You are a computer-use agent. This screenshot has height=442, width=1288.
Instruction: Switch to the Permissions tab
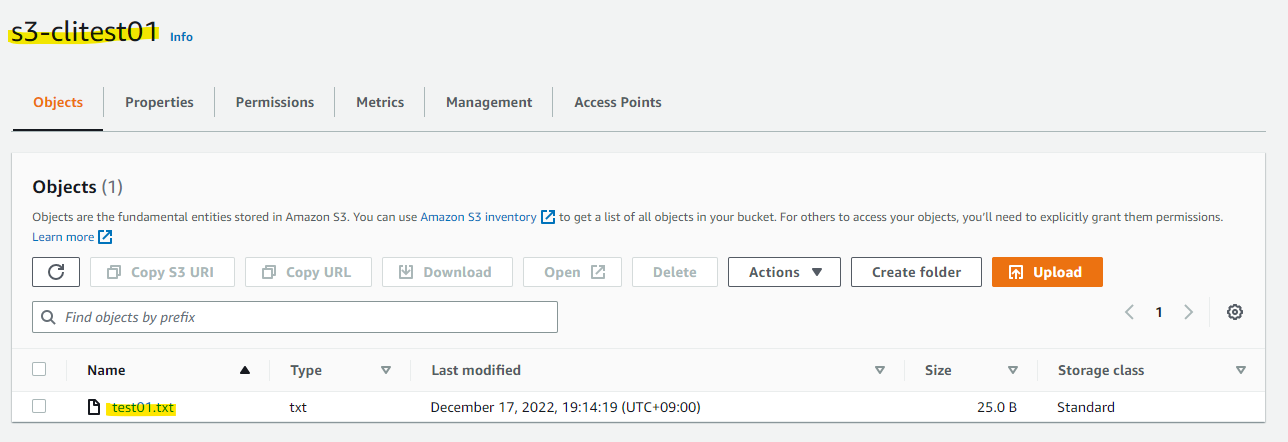coord(275,102)
